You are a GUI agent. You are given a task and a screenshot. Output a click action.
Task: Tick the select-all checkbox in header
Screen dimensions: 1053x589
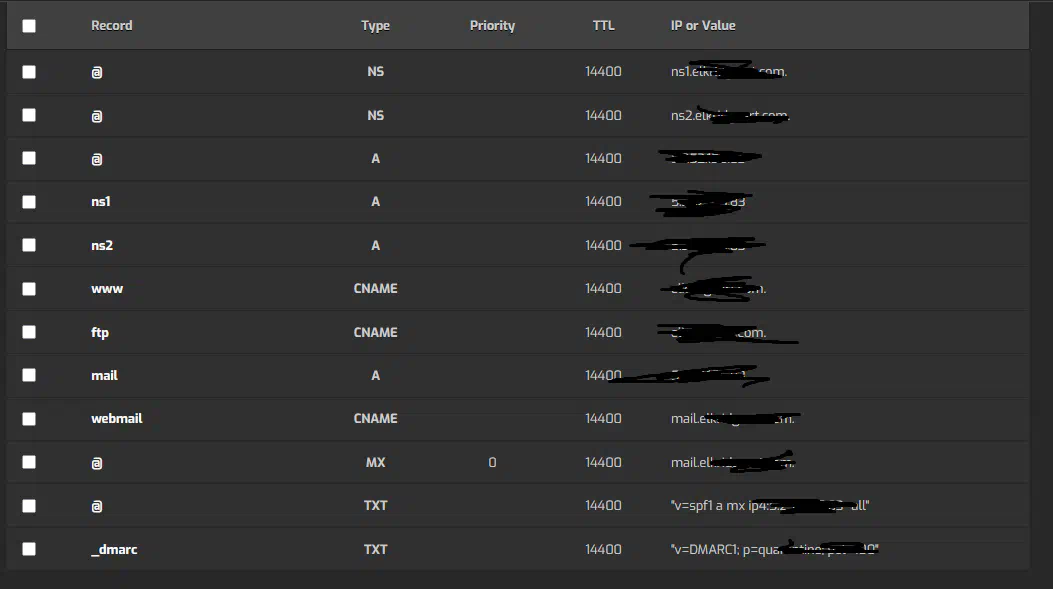[29, 26]
